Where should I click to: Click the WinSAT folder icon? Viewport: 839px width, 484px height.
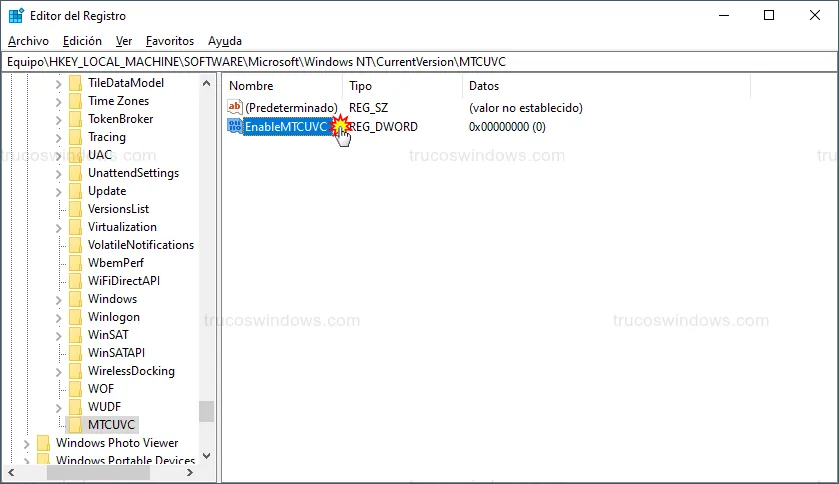click(76, 335)
